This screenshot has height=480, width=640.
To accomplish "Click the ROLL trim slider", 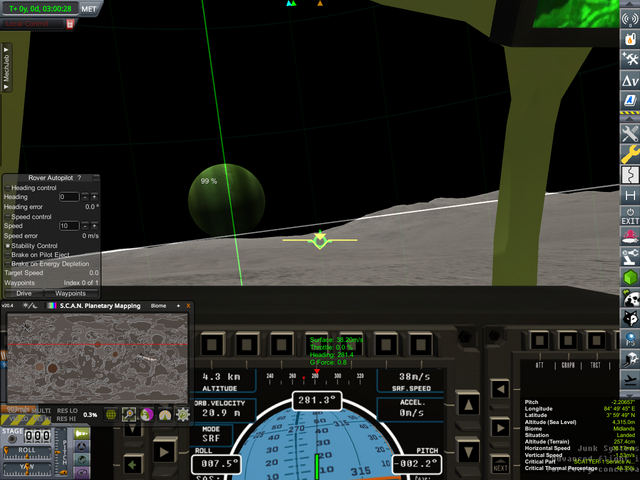I will coord(27,453).
